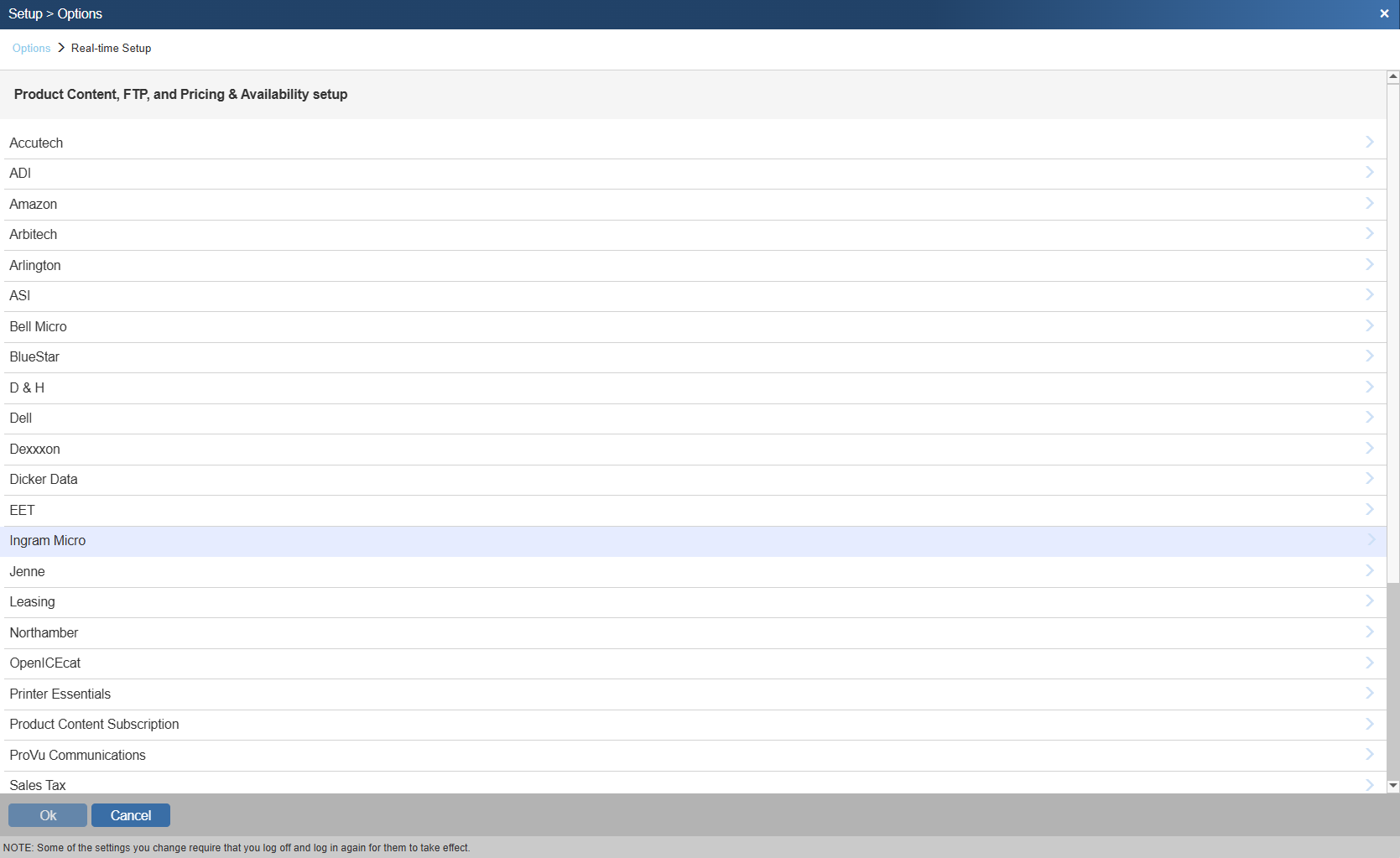Choose Arlington in the list
1400x858 pixels.
coord(35,265)
